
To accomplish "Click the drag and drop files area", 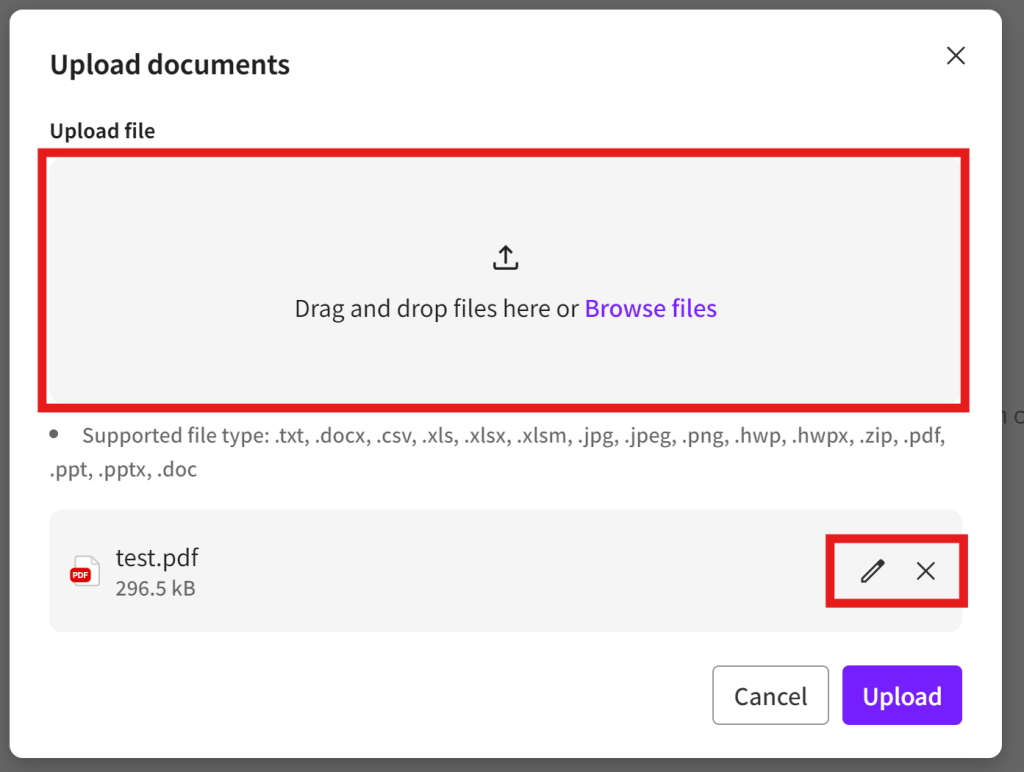I will tap(505, 280).
